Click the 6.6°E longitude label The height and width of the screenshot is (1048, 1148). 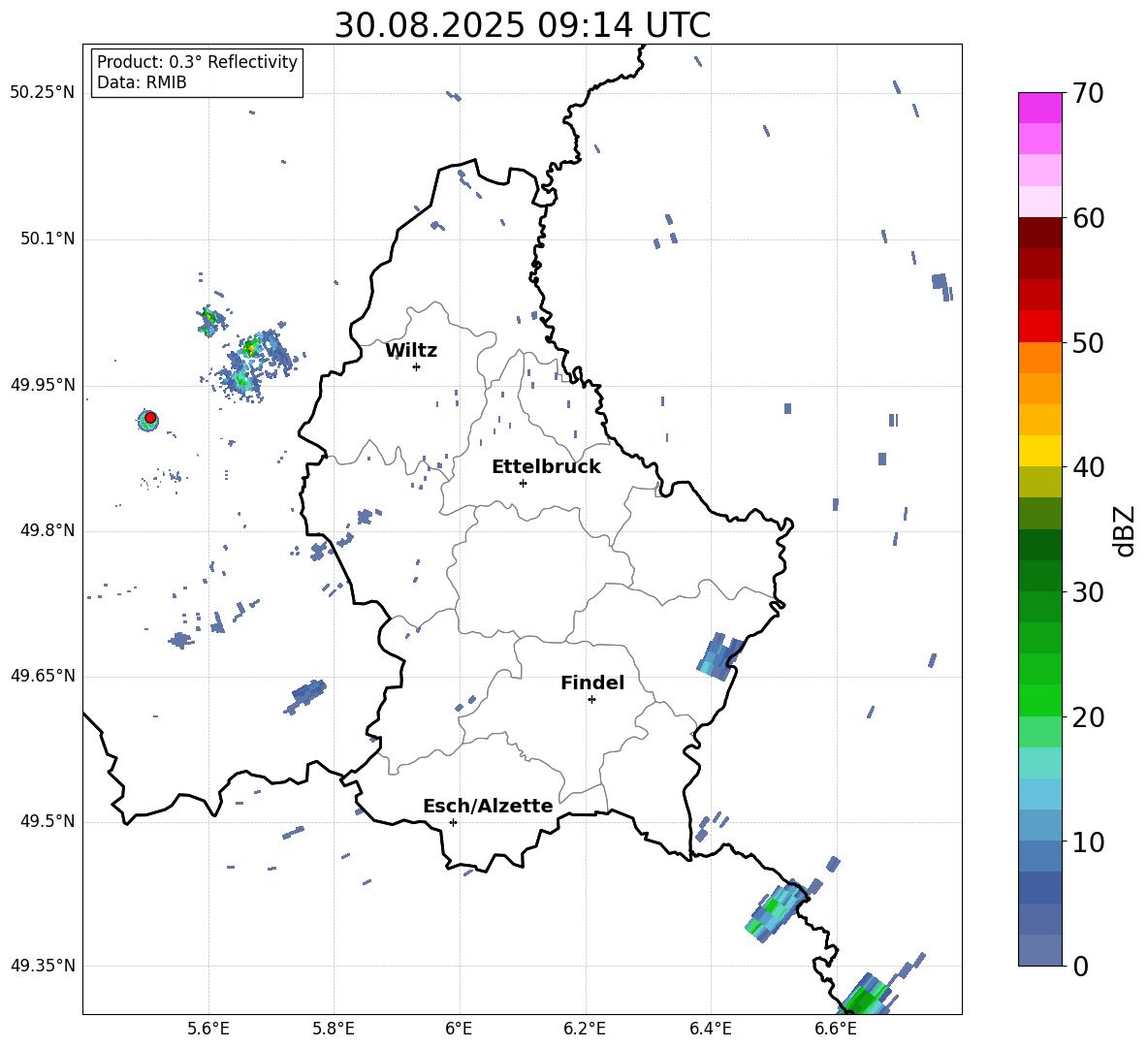coord(836,1029)
